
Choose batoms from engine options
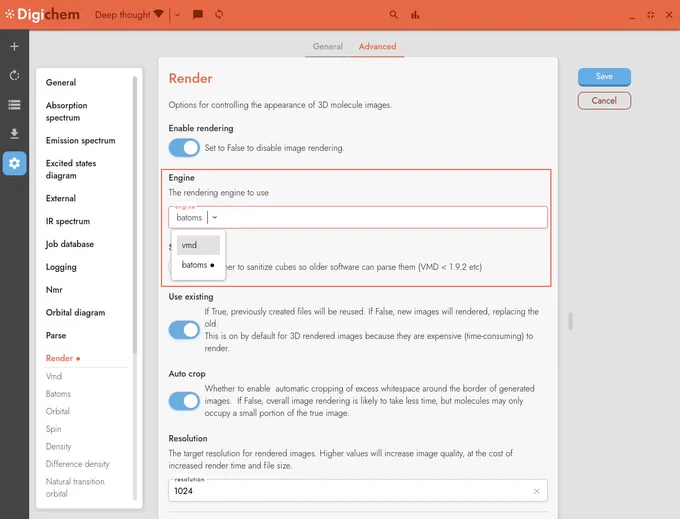[x=198, y=265]
